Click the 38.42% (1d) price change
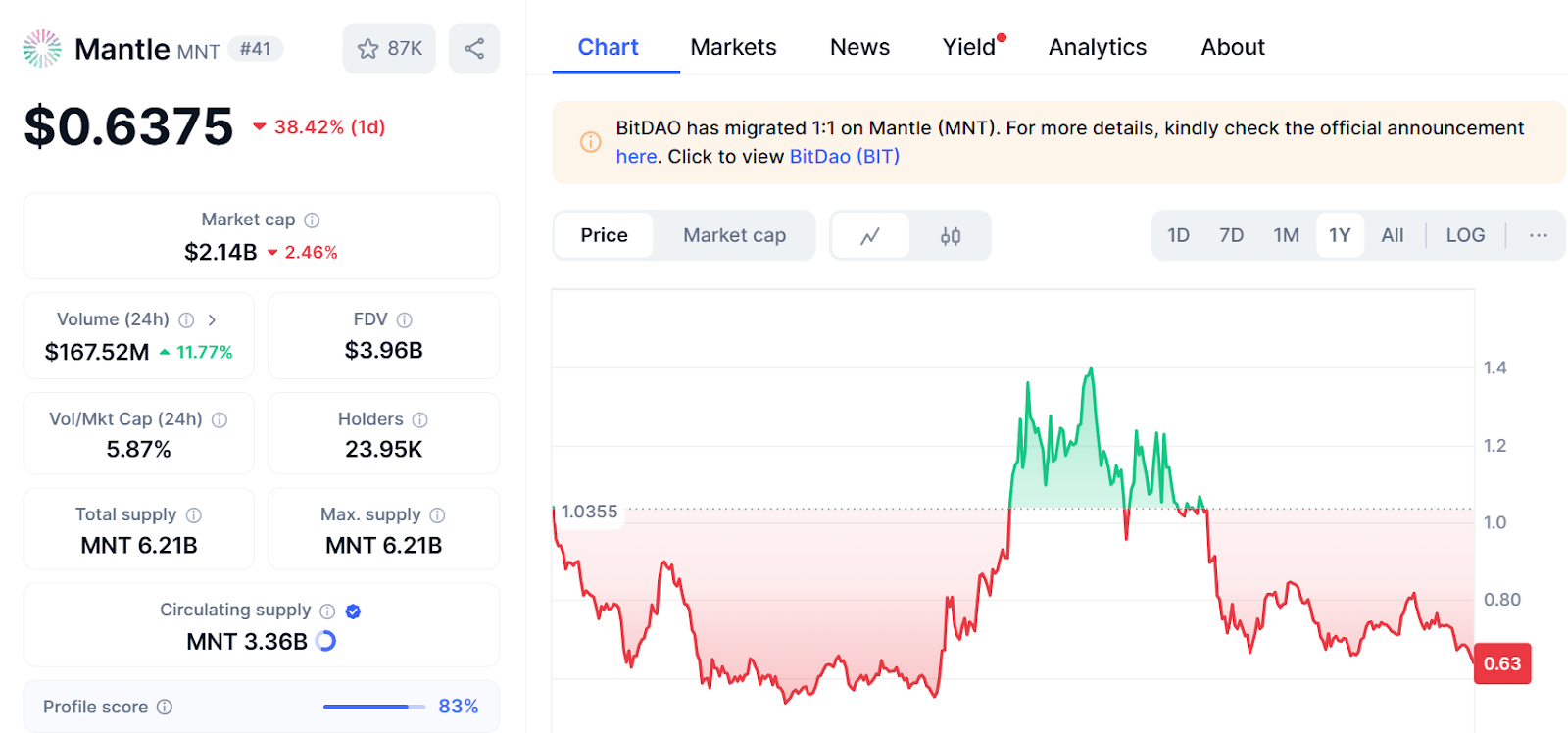Screen dimensions: 1568x733 319,126
